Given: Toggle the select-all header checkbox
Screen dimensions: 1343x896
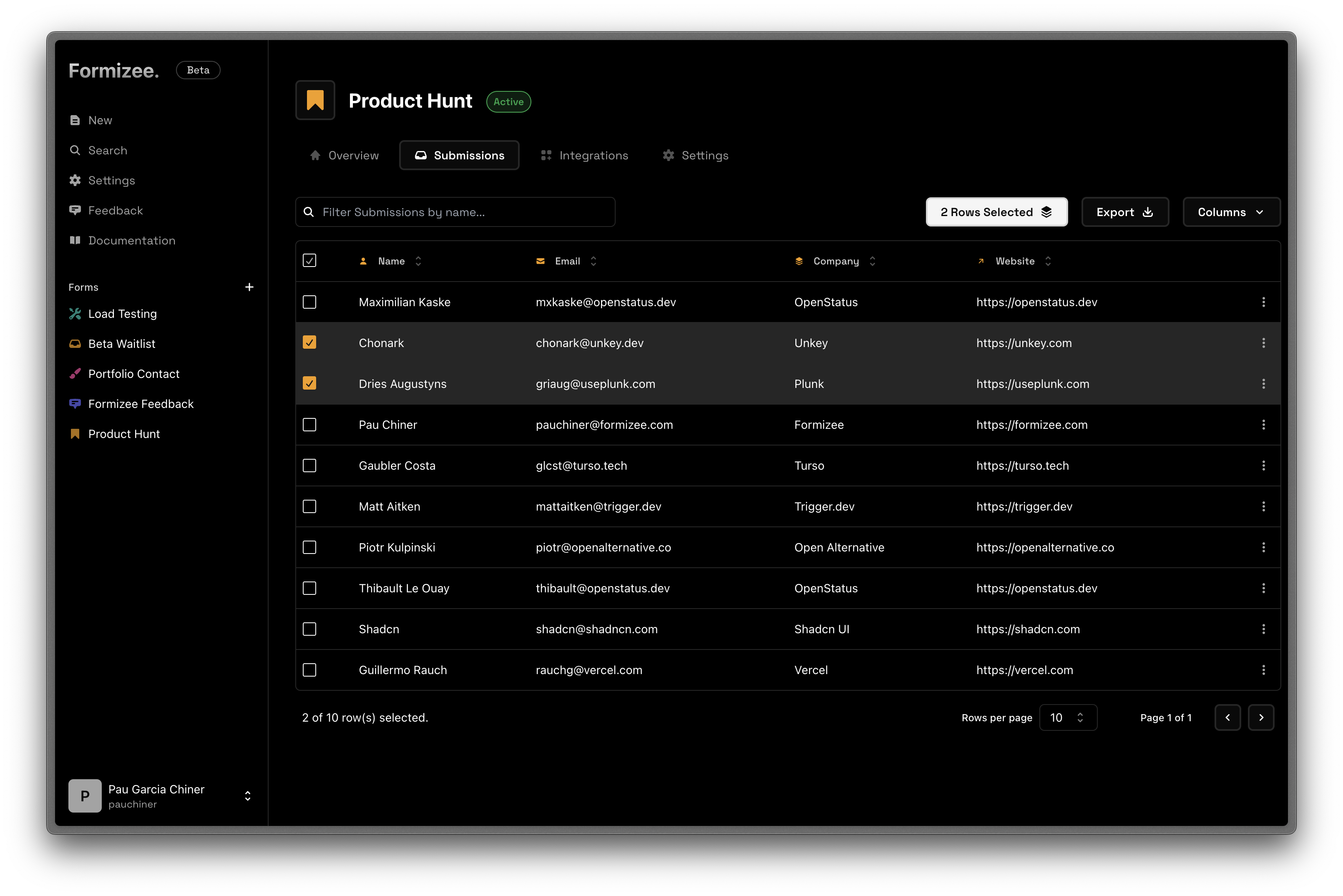Looking at the screenshot, I should click(x=309, y=261).
